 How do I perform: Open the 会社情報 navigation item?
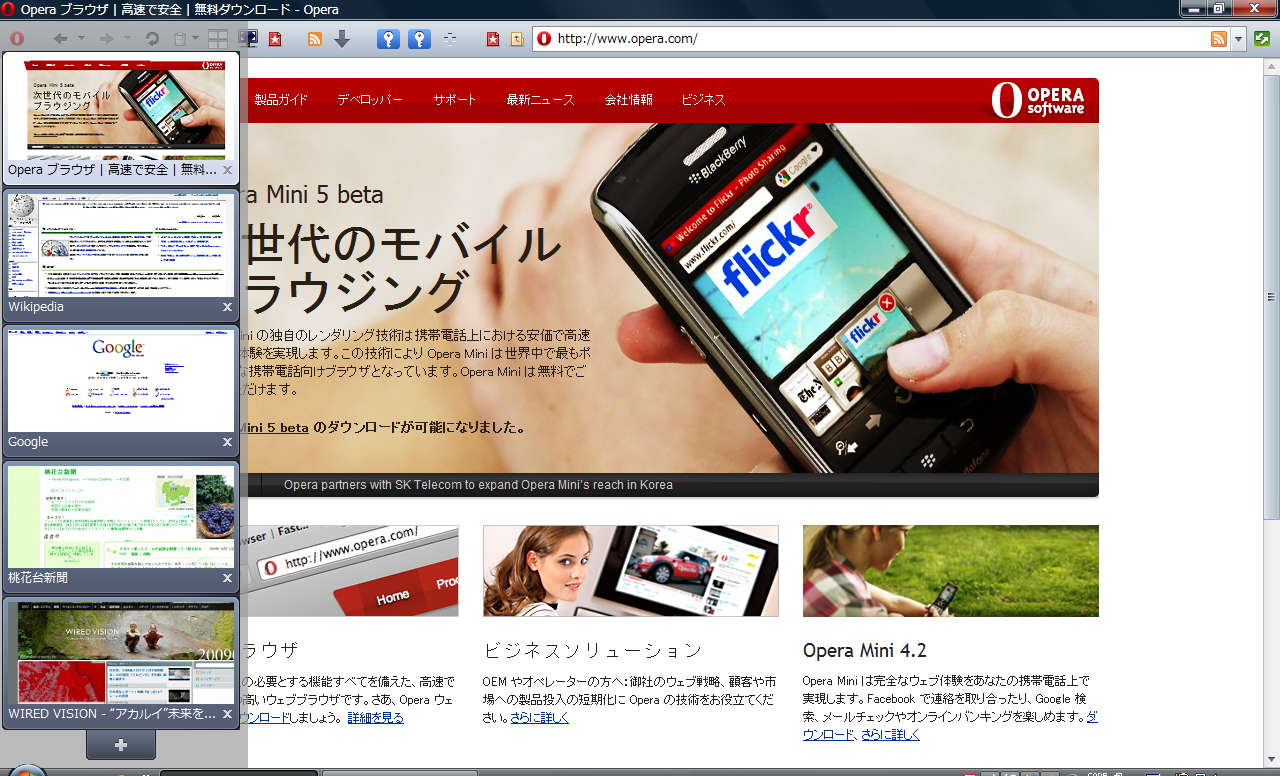628,100
